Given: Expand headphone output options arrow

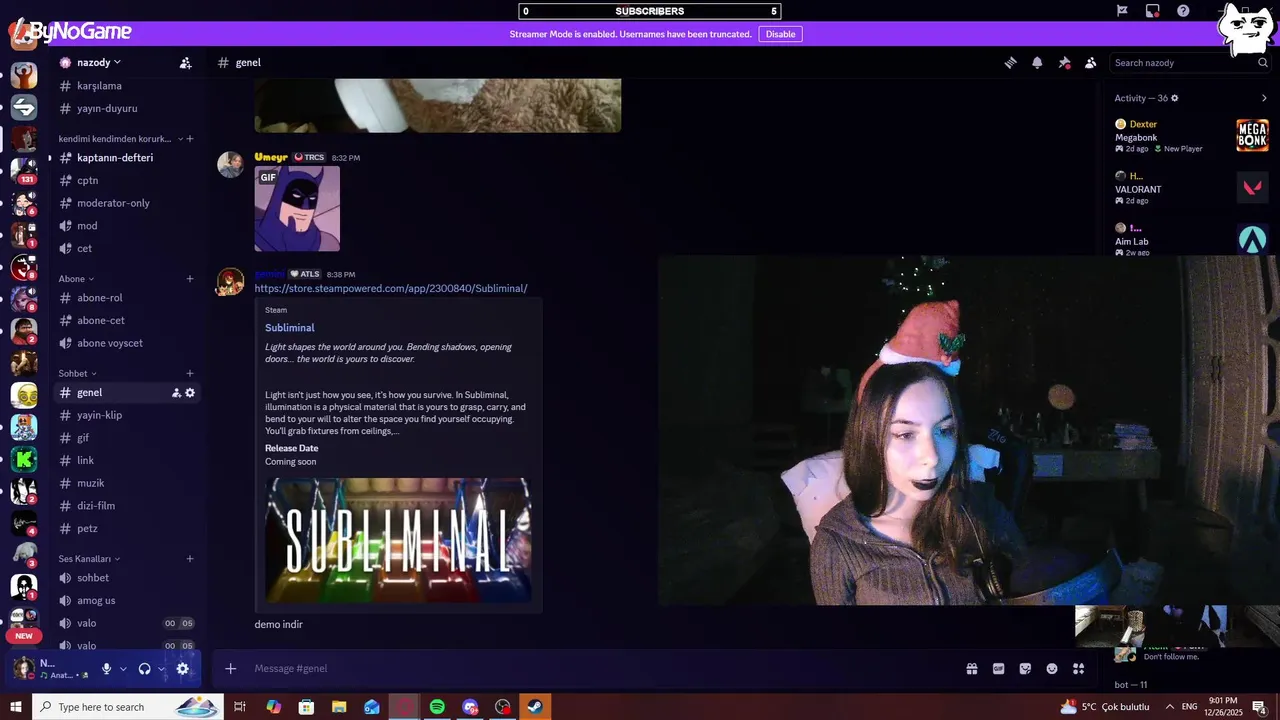Looking at the screenshot, I should [161, 669].
